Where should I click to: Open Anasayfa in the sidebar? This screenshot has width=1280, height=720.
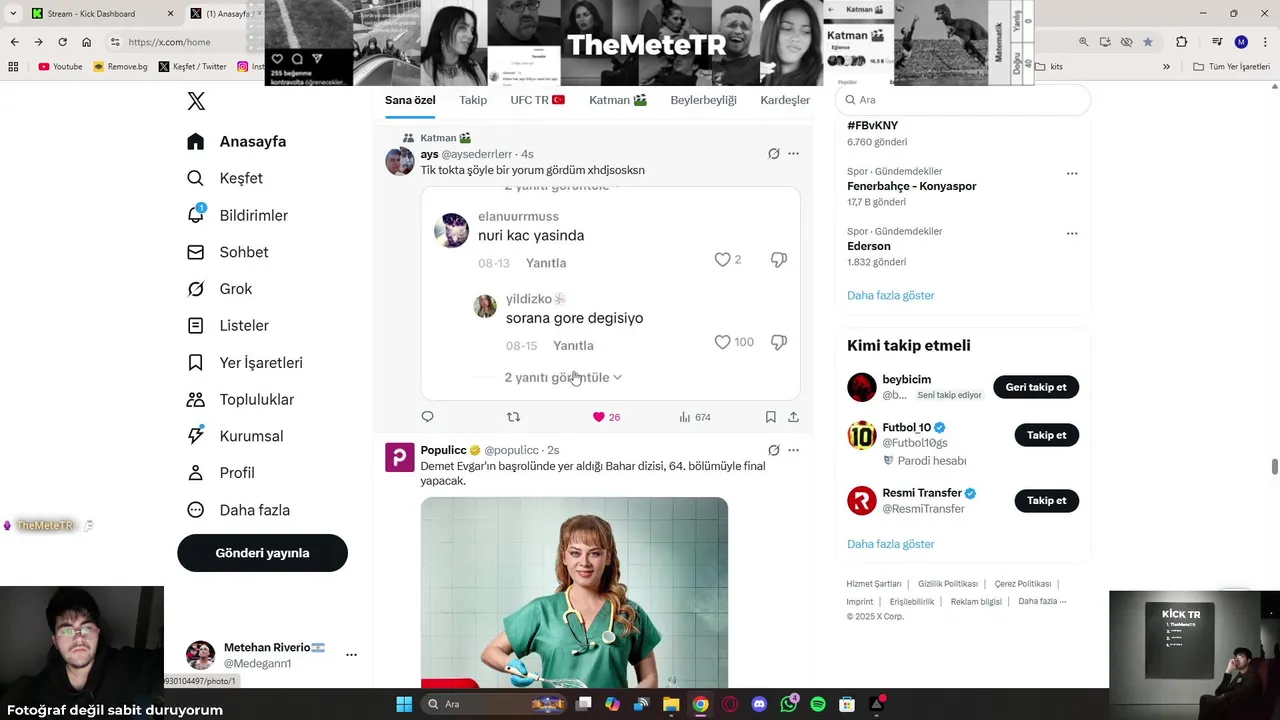pyautogui.click(x=237, y=142)
